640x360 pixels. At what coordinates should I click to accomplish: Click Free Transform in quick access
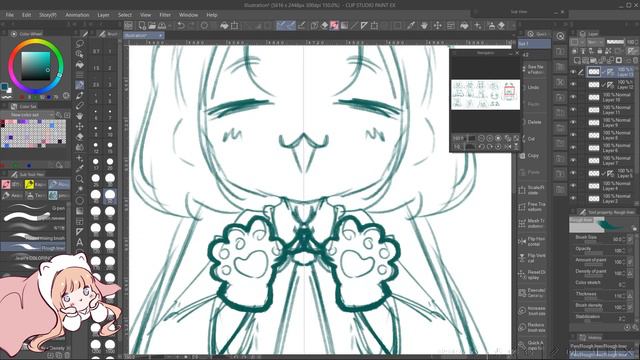click(x=533, y=207)
